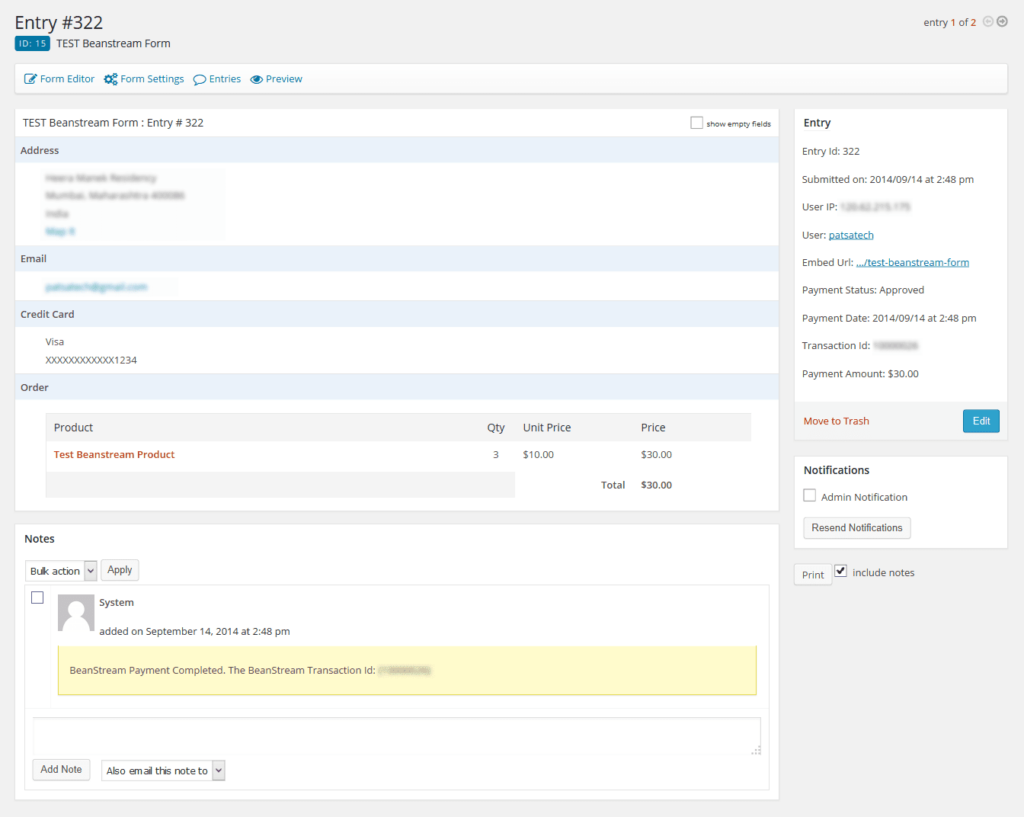Open the Also email this note to dropdown
Viewport: 1024px width, 817px height.
(x=163, y=770)
